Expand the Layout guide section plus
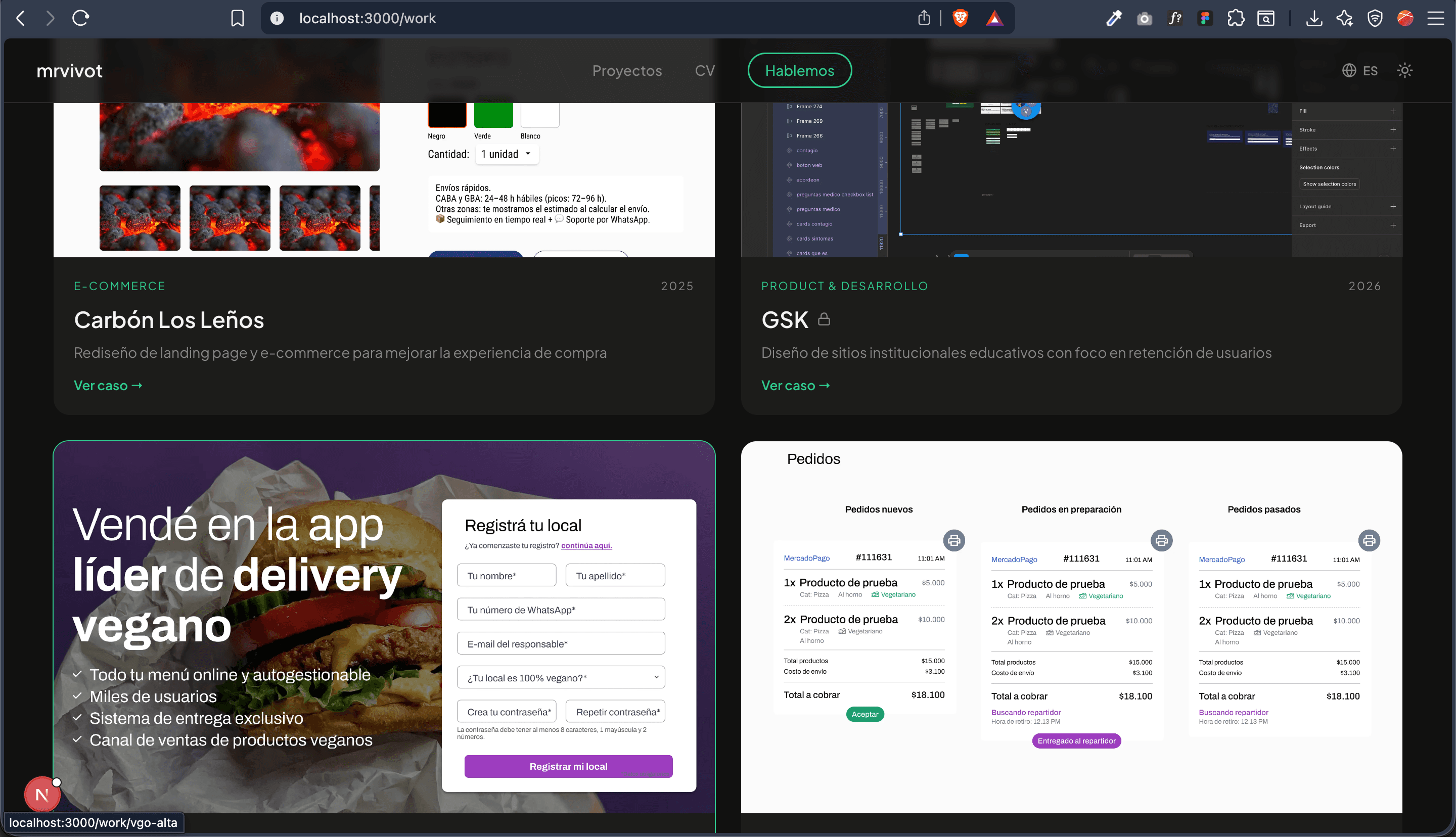The image size is (1456, 837). point(1393,206)
